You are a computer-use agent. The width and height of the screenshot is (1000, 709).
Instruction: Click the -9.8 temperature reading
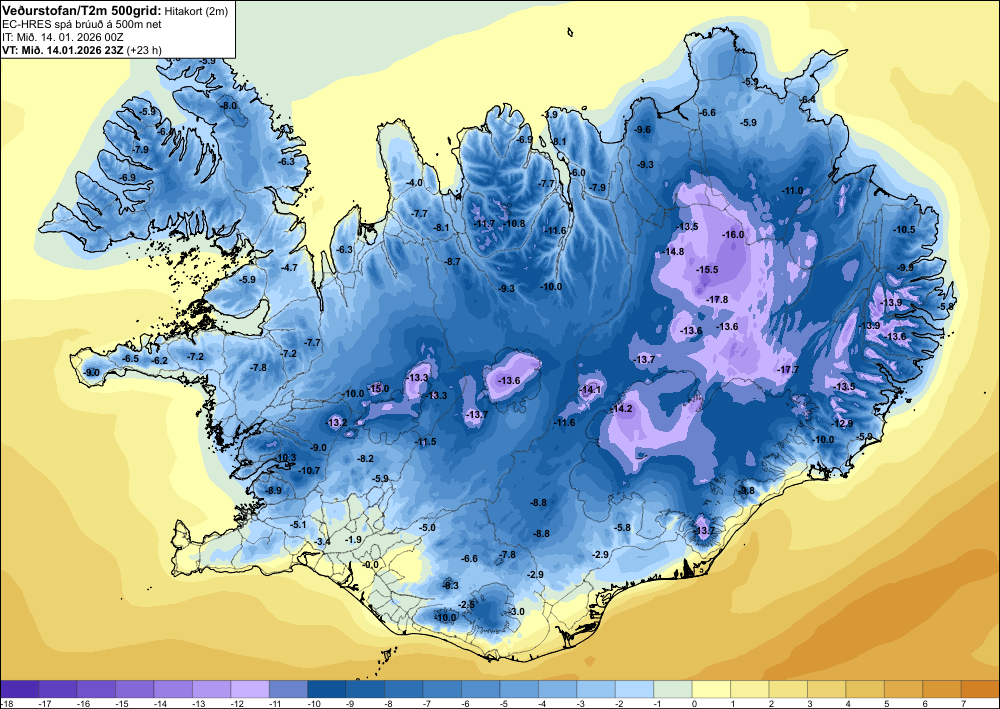tap(746, 490)
